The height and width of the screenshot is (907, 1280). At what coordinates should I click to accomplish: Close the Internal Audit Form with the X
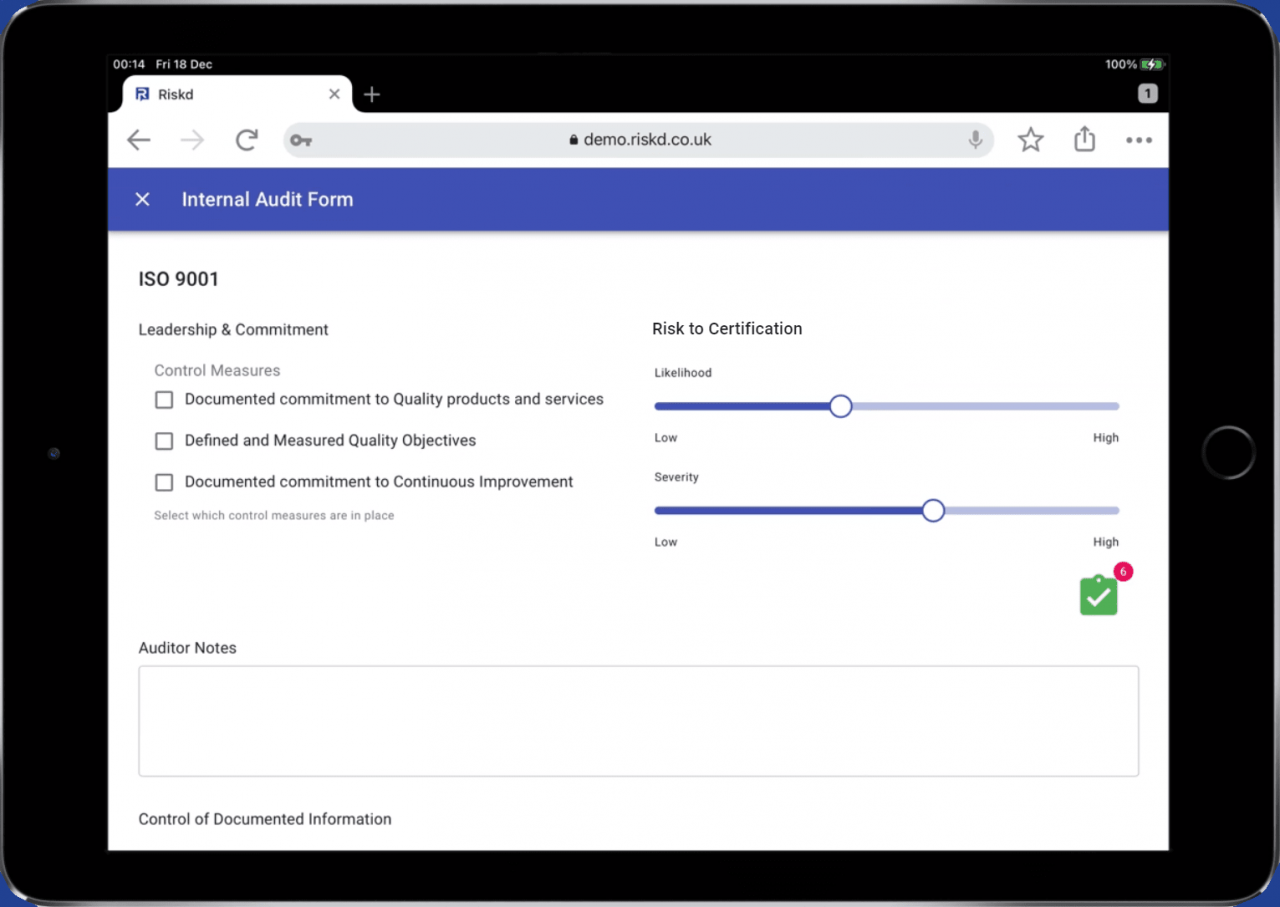coord(141,199)
